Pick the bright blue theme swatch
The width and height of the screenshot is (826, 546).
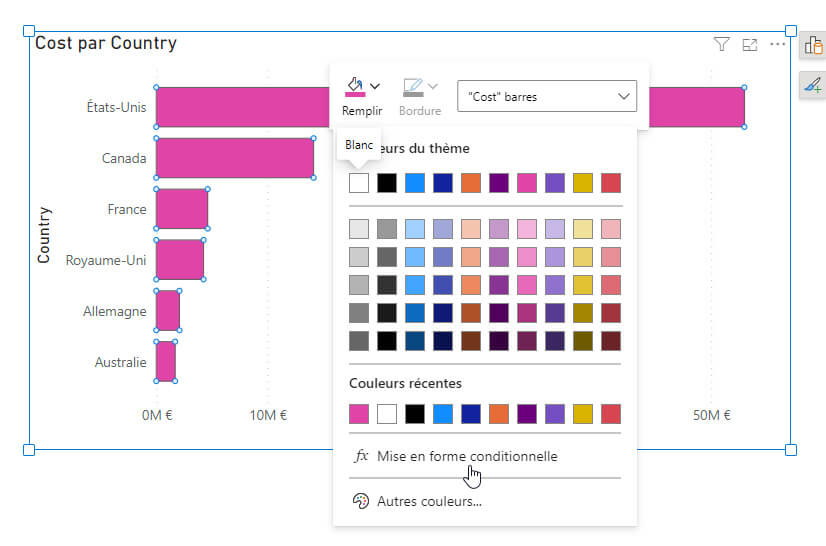pos(415,183)
